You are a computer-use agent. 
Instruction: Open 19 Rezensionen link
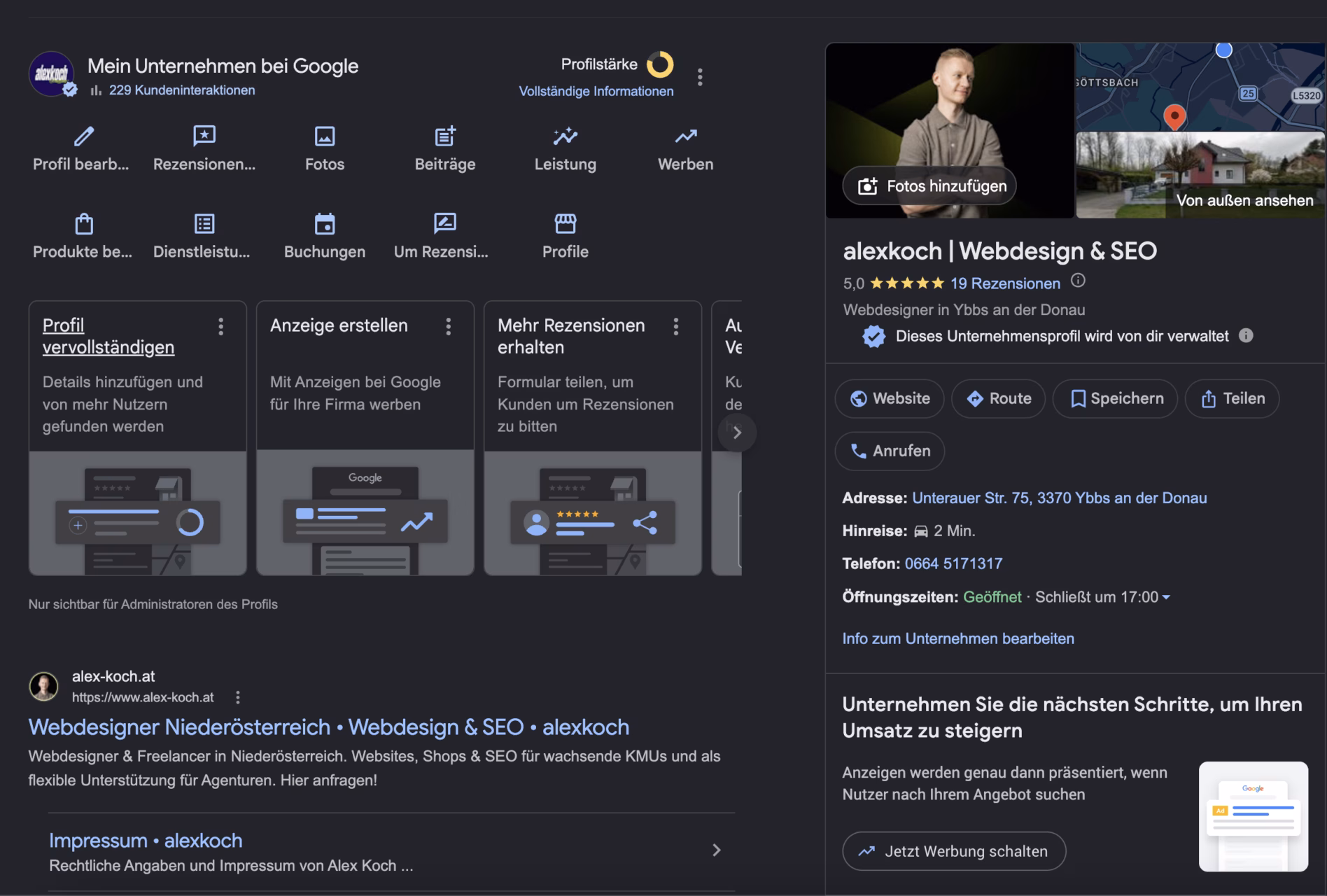[x=1005, y=283]
